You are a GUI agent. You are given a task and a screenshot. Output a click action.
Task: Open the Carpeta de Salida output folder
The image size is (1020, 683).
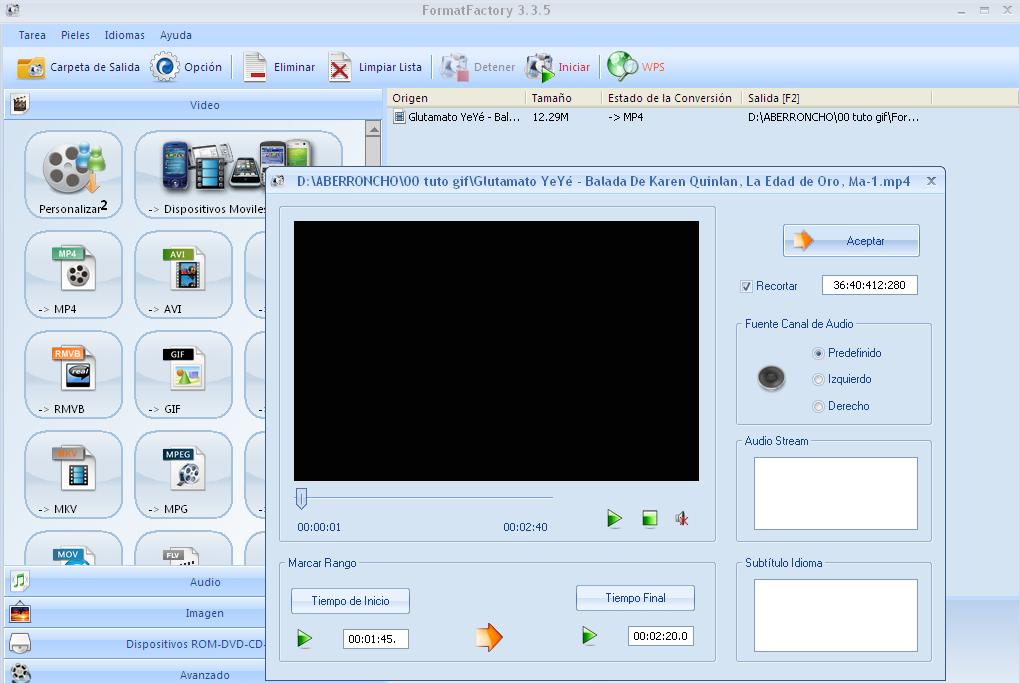tap(78, 67)
